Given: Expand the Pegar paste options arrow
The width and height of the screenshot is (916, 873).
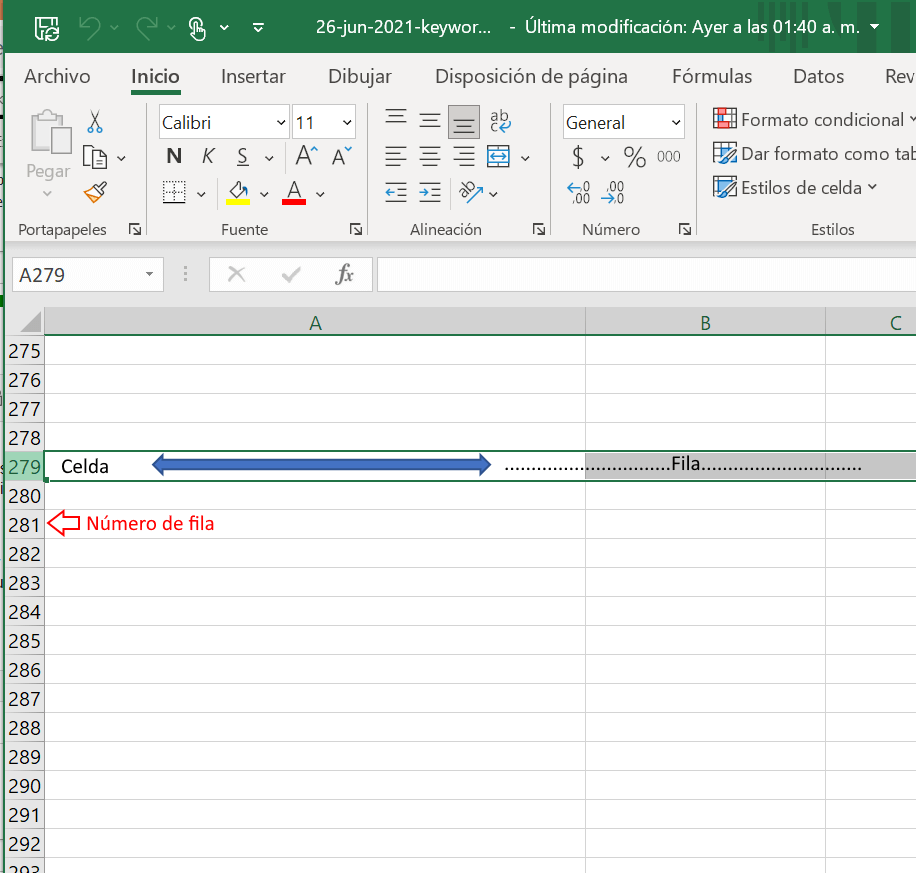Looking at the screenshot, I should pyautogui.click(x=47, y=193).
